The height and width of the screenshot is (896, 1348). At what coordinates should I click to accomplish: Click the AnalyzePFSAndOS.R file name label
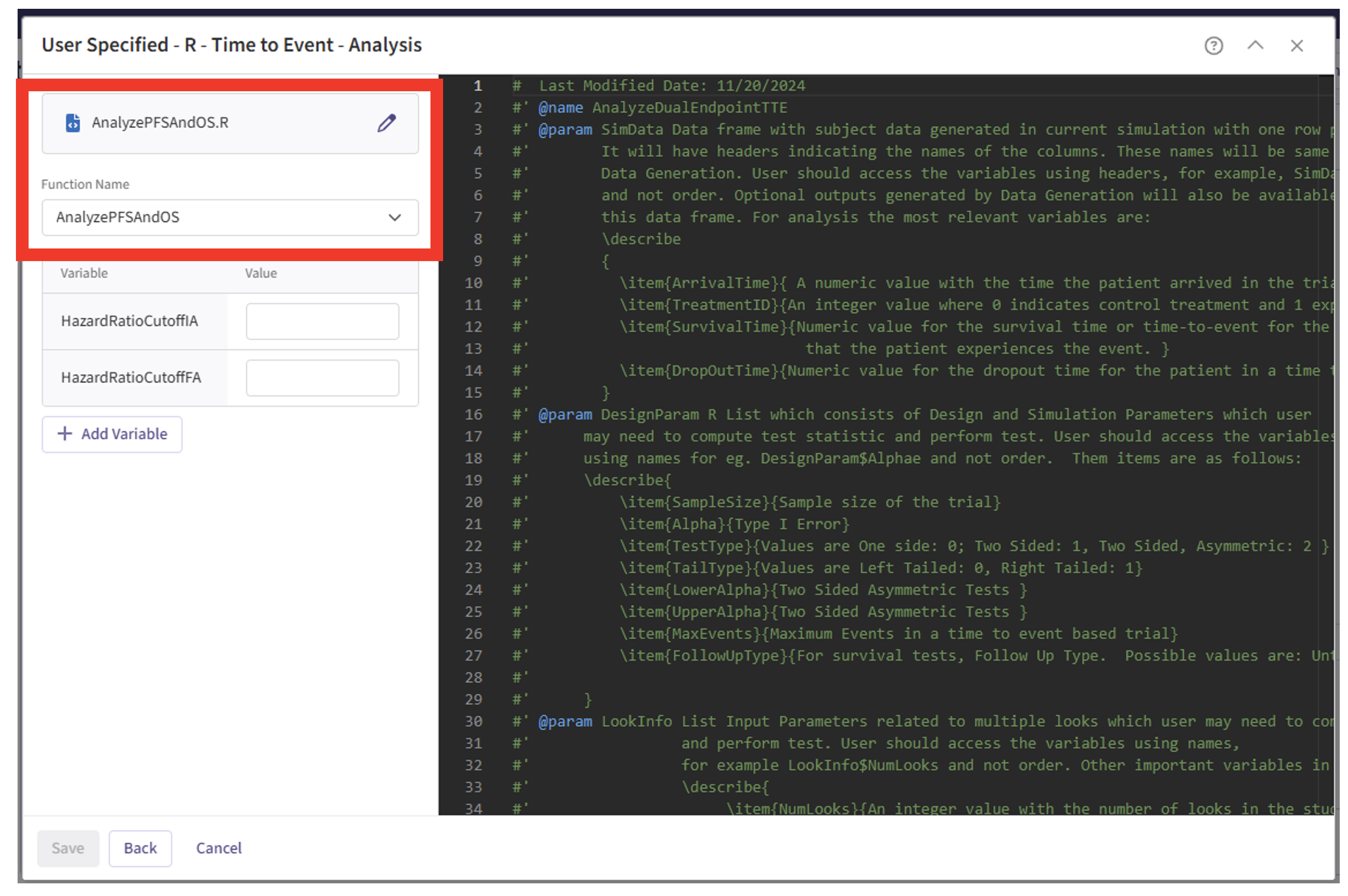pos(160,123)
